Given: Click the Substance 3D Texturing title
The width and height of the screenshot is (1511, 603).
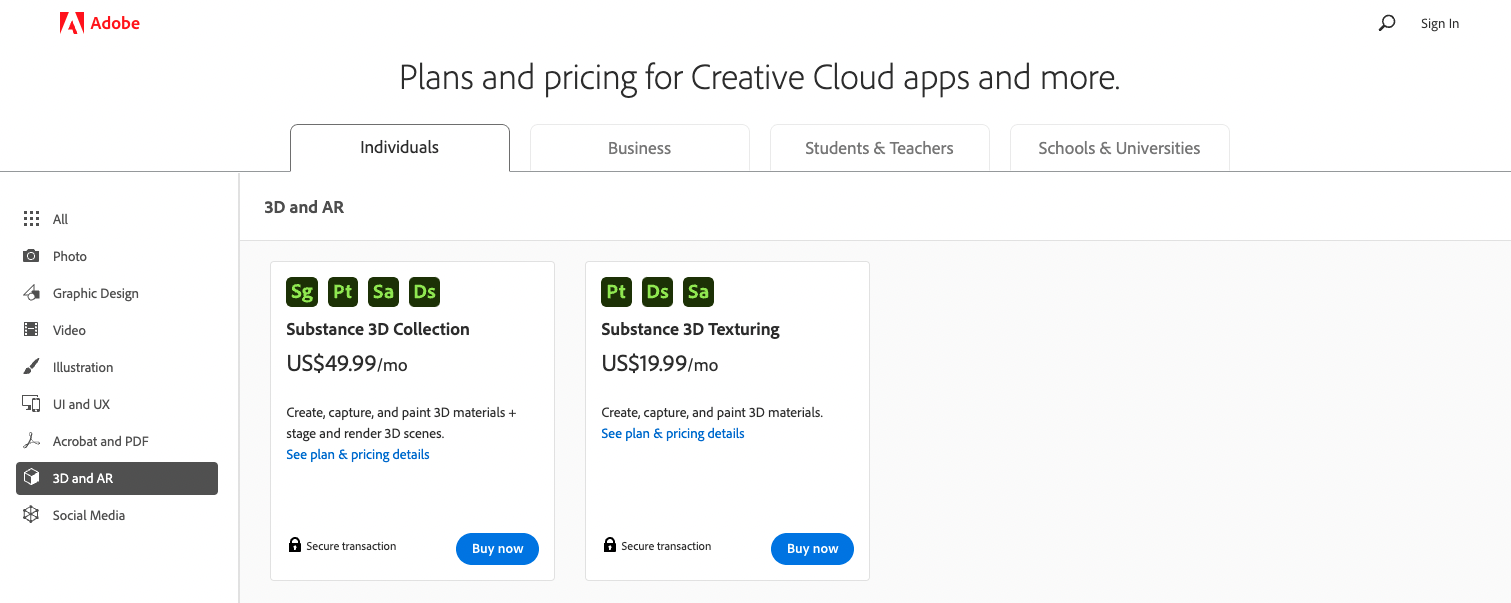Looking at the screenshot, I should 690,329.
